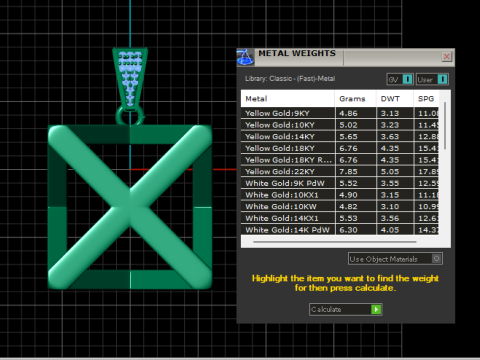The width and height of the screenshot is (480, 360).
Task: Click the Library: Classic (Fast)-Metal label
Action: (290, 79)
